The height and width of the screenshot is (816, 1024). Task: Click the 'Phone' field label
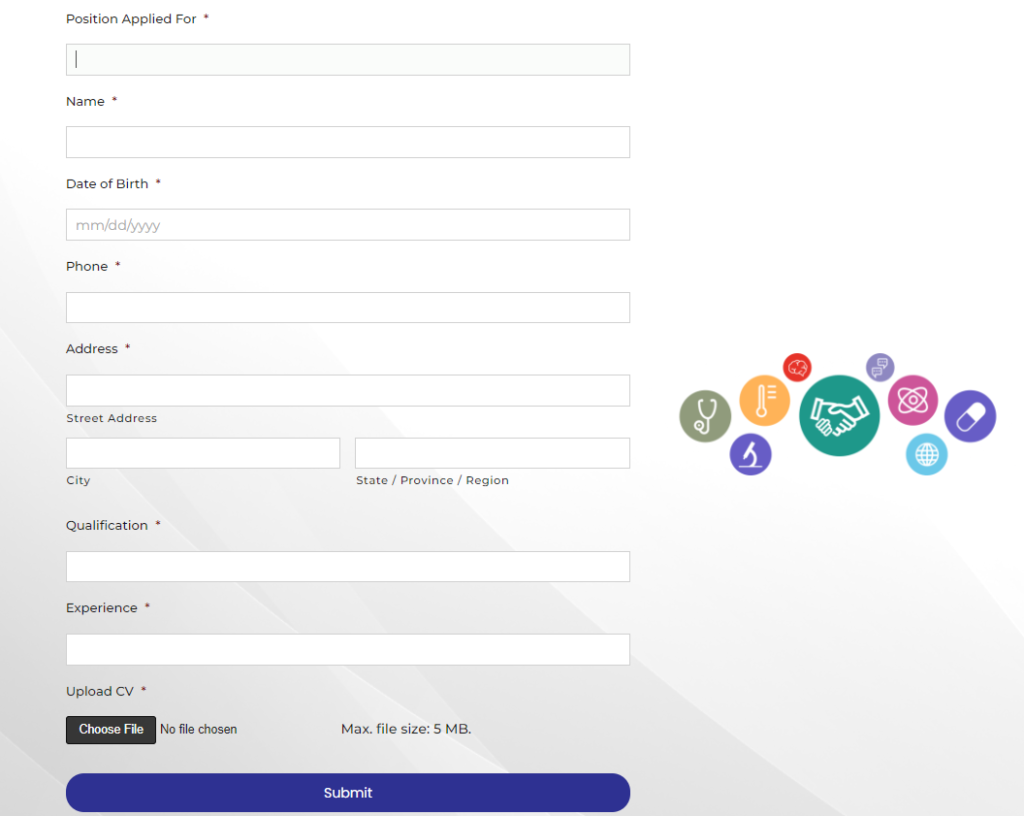[87, 266]
